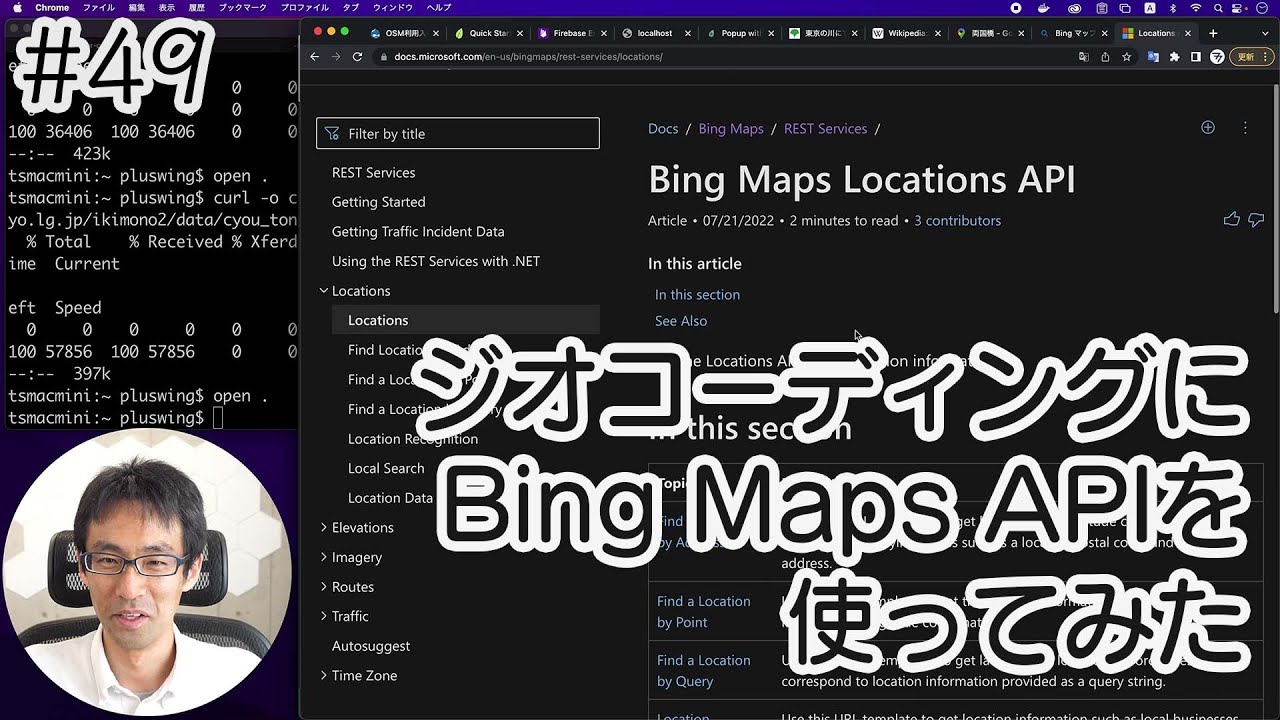The image size is (1280, 720).
Task: Select Autosuggest in the sidebar
Action: tap(371, 646)
